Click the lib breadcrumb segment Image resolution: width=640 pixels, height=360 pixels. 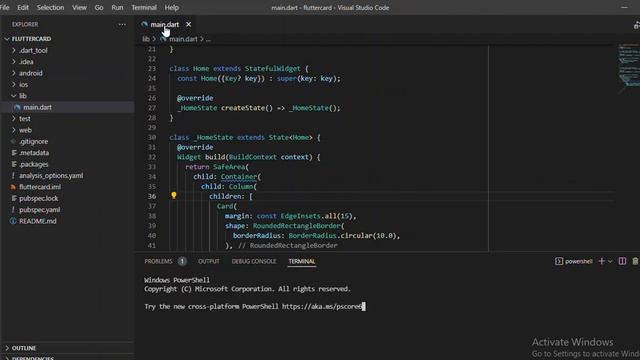click(x=146, y=39)
